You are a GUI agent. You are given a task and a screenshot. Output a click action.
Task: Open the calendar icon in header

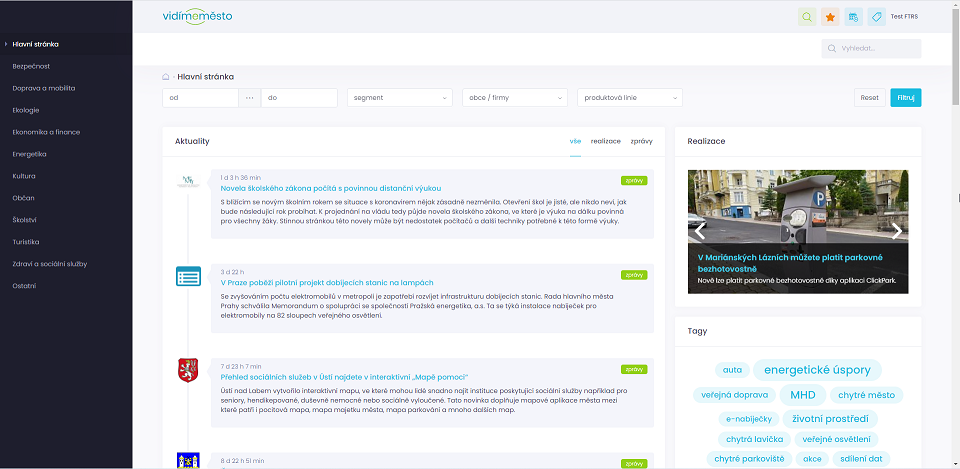[853, 17]
